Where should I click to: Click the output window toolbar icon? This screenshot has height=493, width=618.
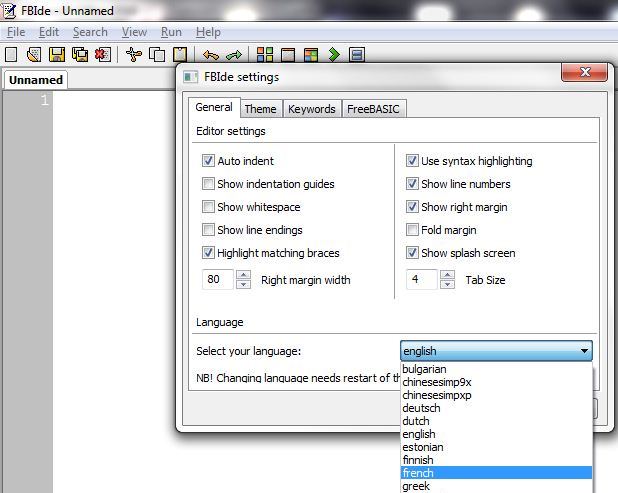(357, 54)
